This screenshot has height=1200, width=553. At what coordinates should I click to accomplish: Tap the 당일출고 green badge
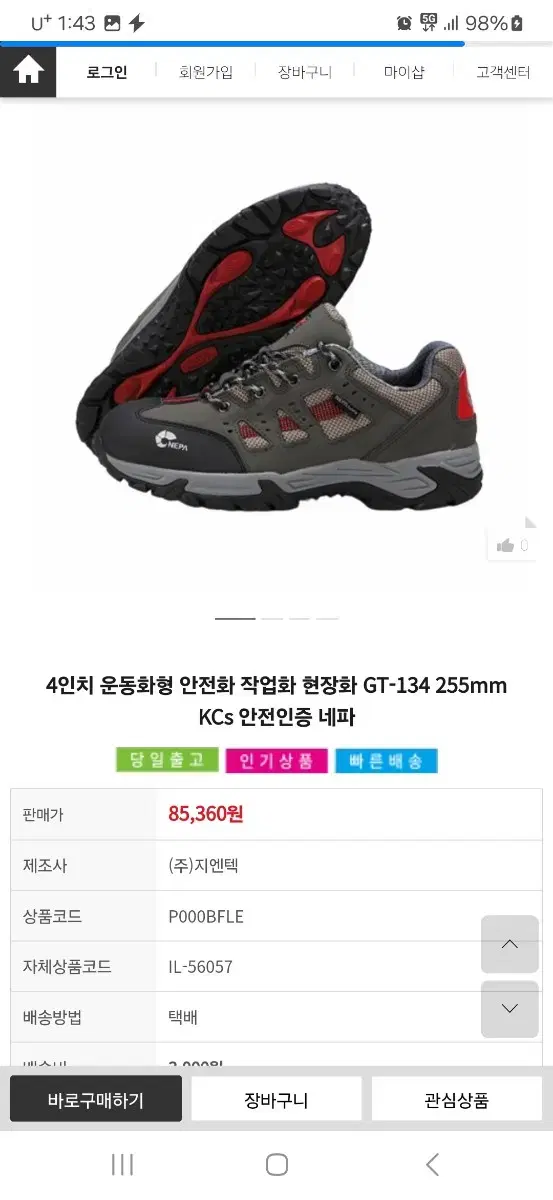pyautogui.click(x=167, y=760)
